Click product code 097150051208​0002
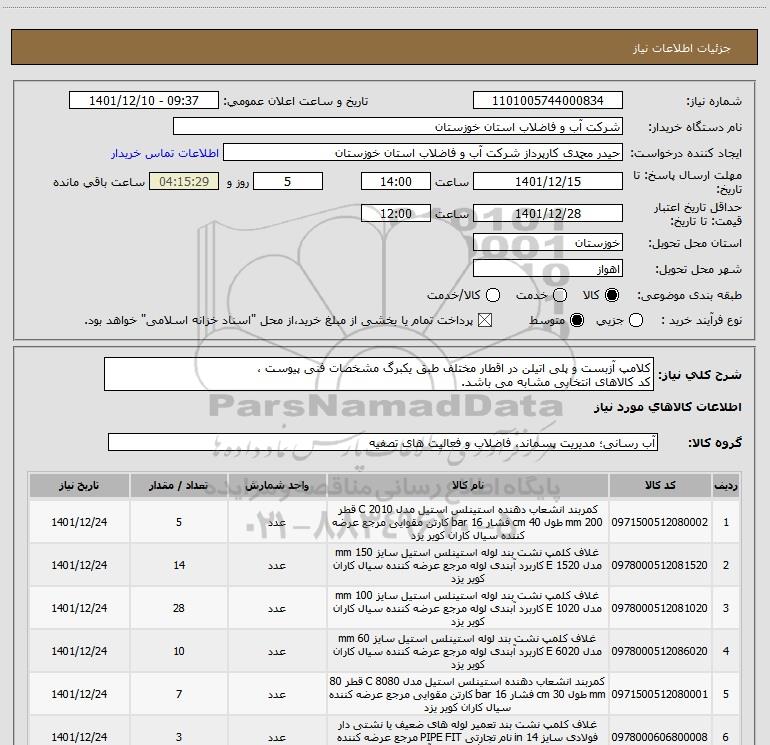 (x=660, y=522)
